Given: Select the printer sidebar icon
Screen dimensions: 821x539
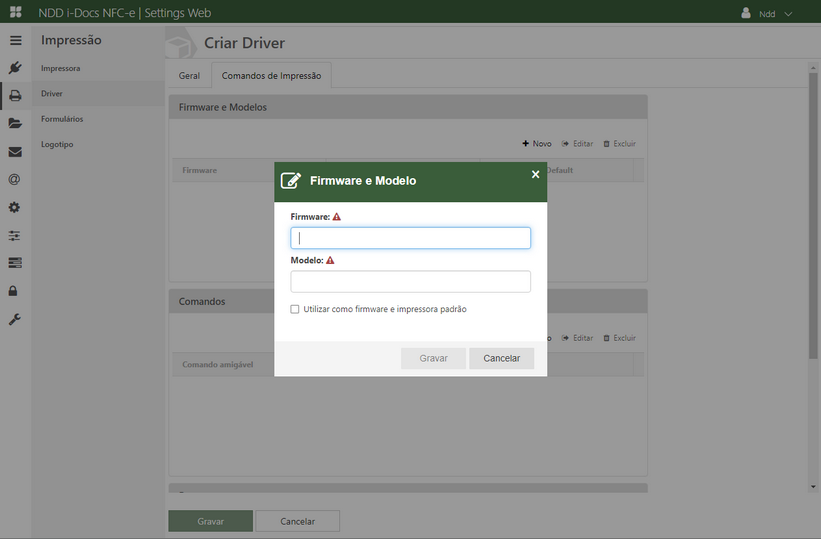Looking at the screenshot, I should (15, 95).
